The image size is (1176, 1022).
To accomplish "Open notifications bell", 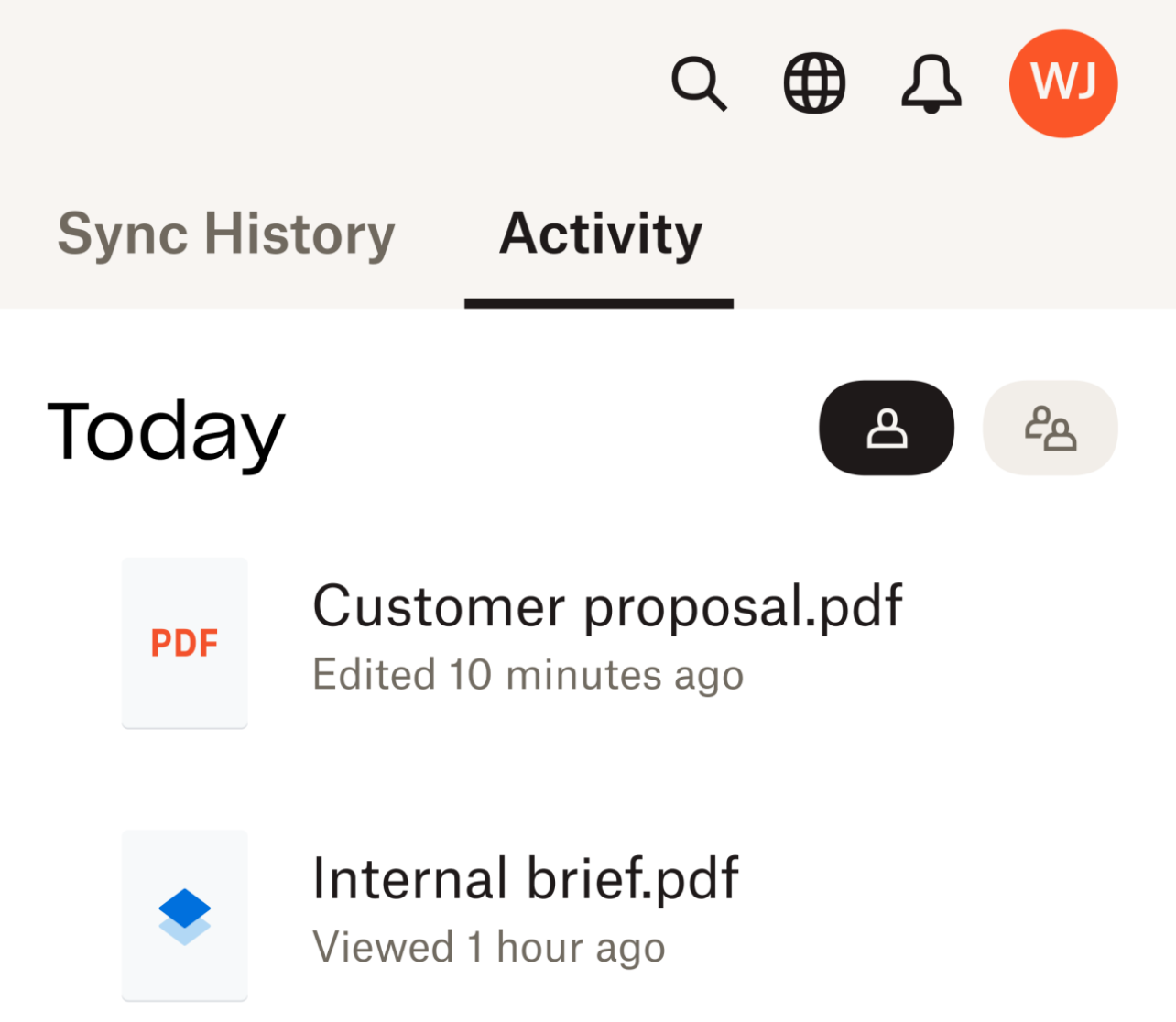I will 931,83.
